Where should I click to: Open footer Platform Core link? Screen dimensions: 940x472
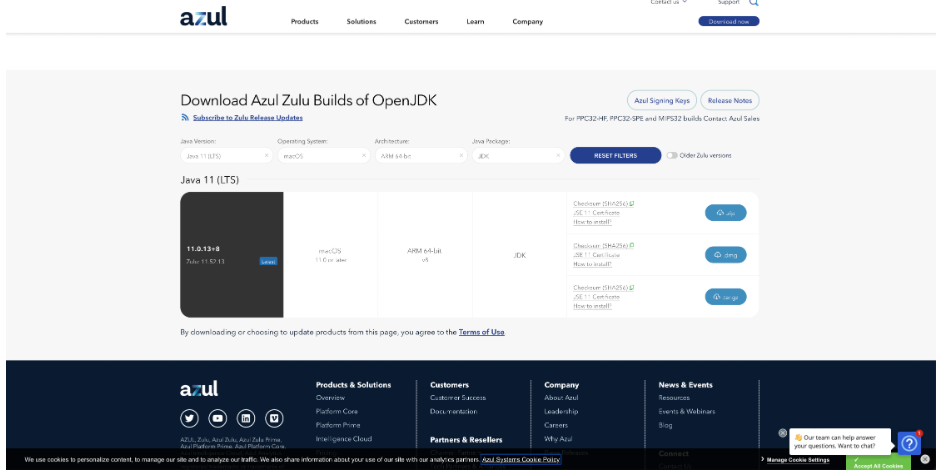click(337, 411)
